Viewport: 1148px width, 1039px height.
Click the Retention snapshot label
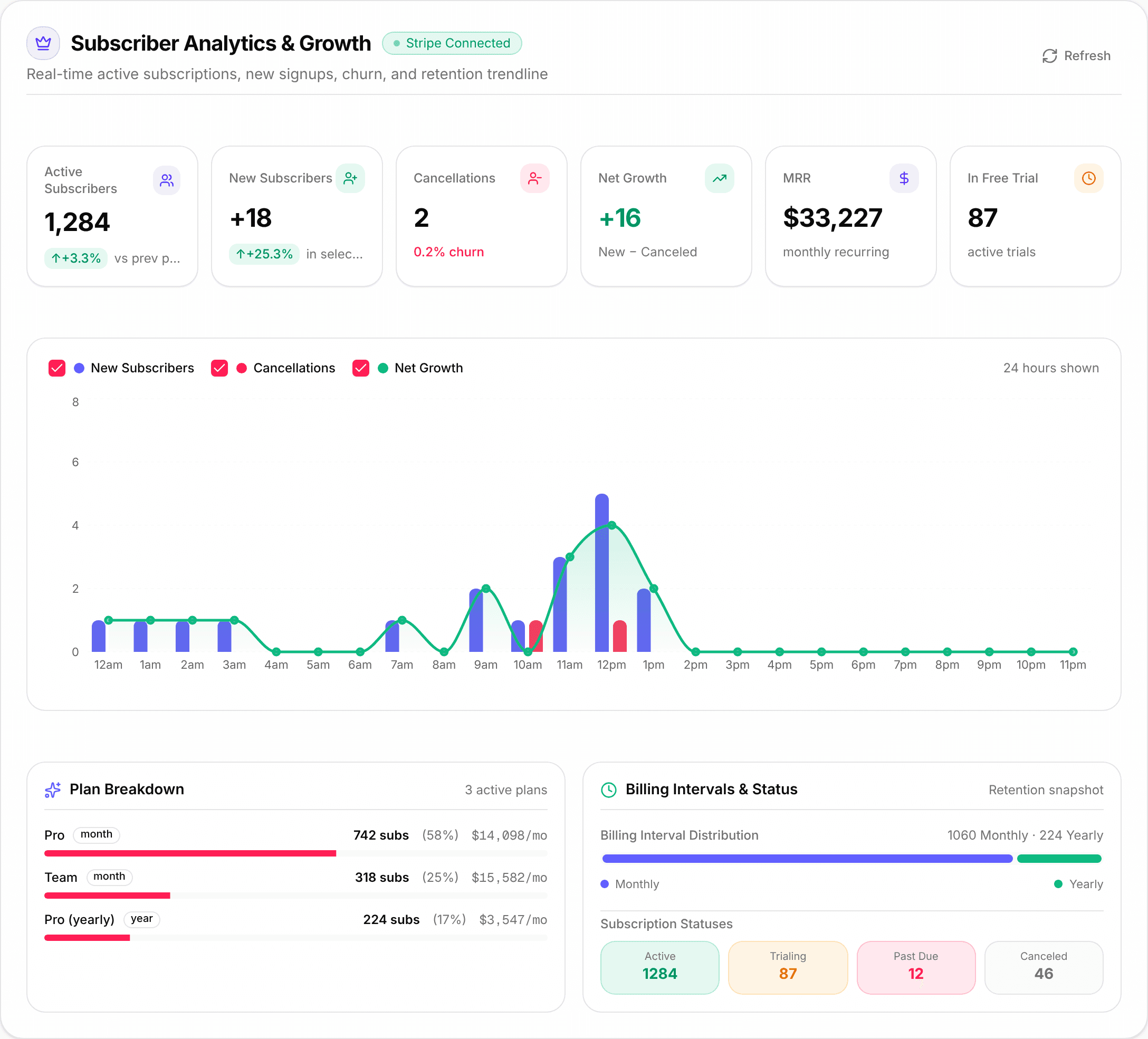point(1046,790)
